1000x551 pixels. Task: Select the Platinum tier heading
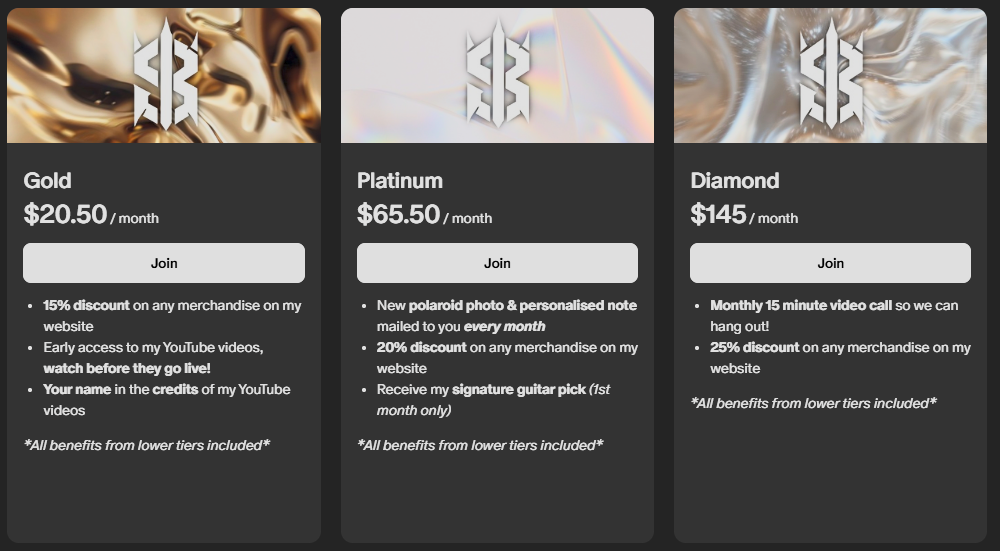400,181
